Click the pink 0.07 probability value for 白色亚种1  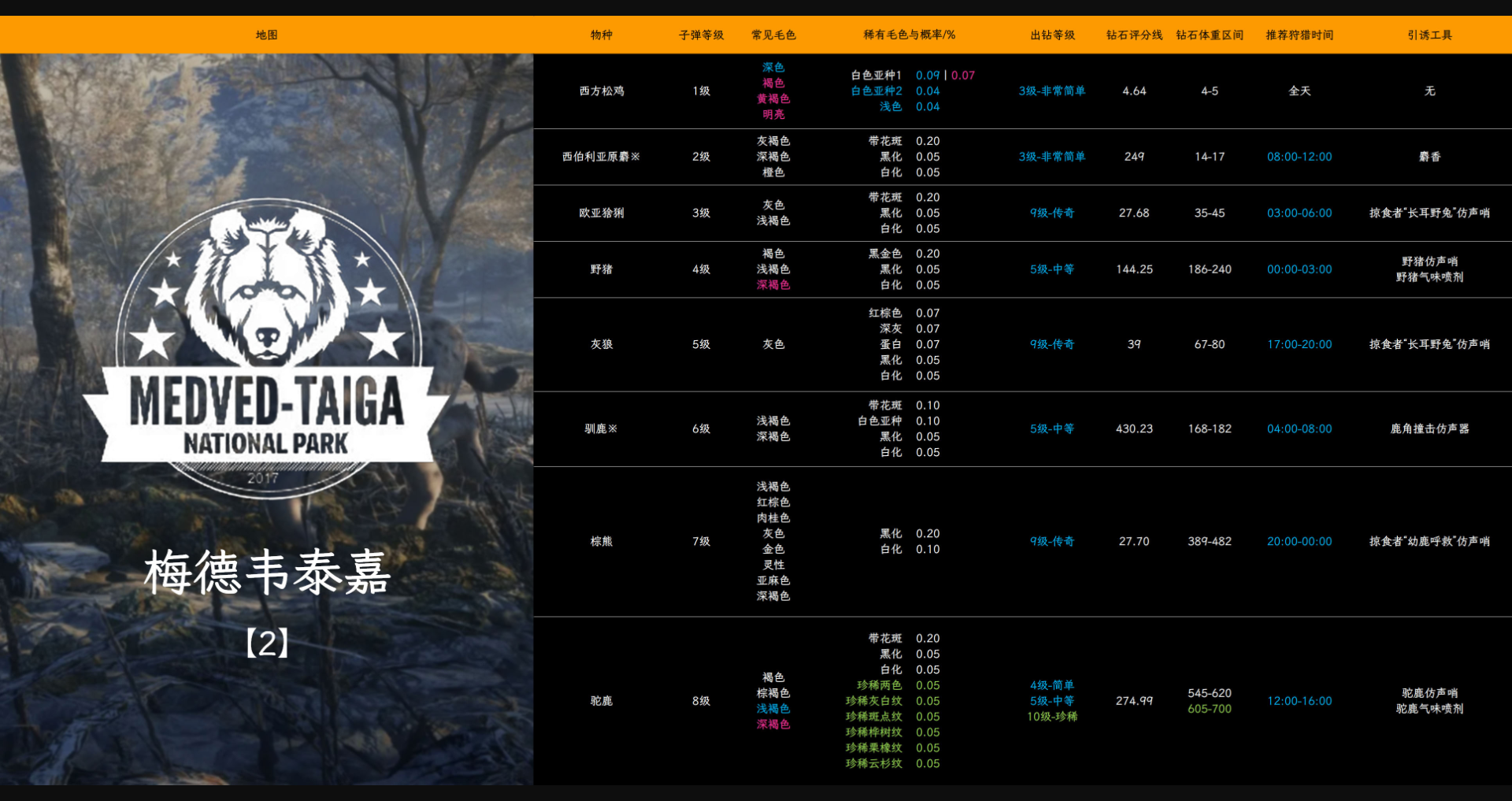(963, 76)
